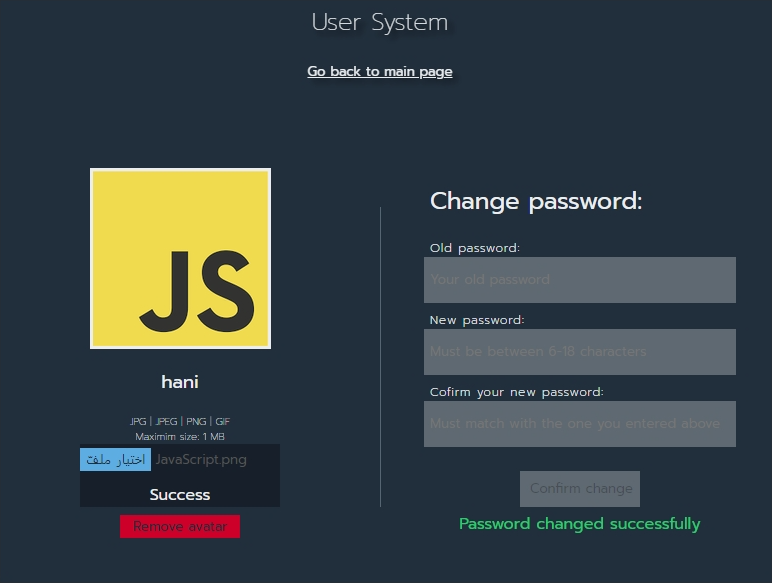Click the JS avatar image

(180, 259)
